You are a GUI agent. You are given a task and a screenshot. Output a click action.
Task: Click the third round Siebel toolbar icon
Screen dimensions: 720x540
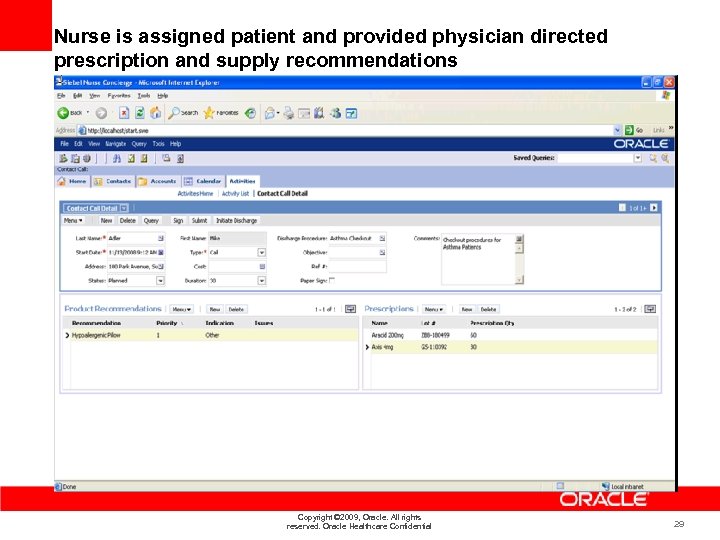pos(86,158)
